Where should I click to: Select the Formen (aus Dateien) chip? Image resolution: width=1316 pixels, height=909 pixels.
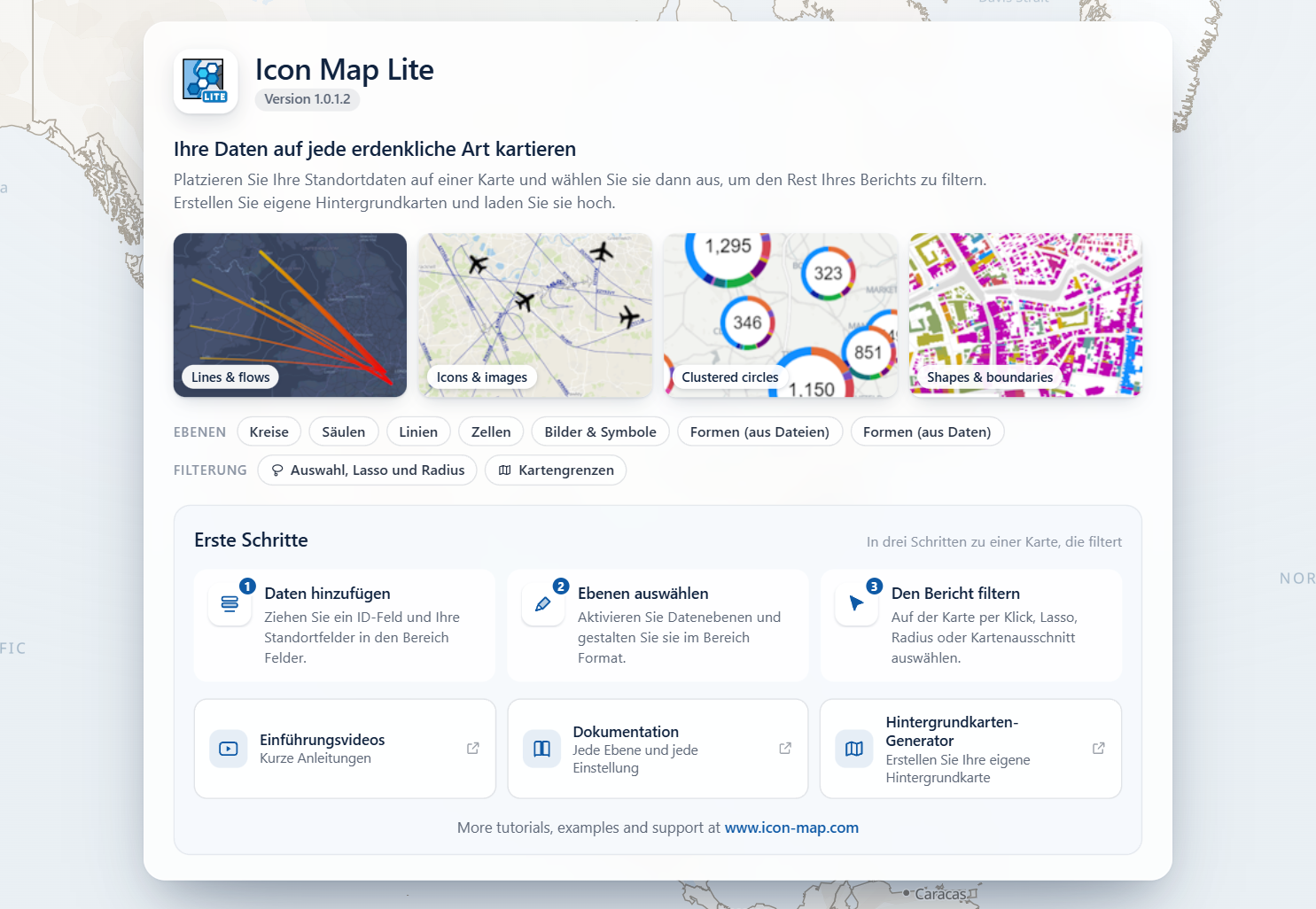[x=759, y=431]
